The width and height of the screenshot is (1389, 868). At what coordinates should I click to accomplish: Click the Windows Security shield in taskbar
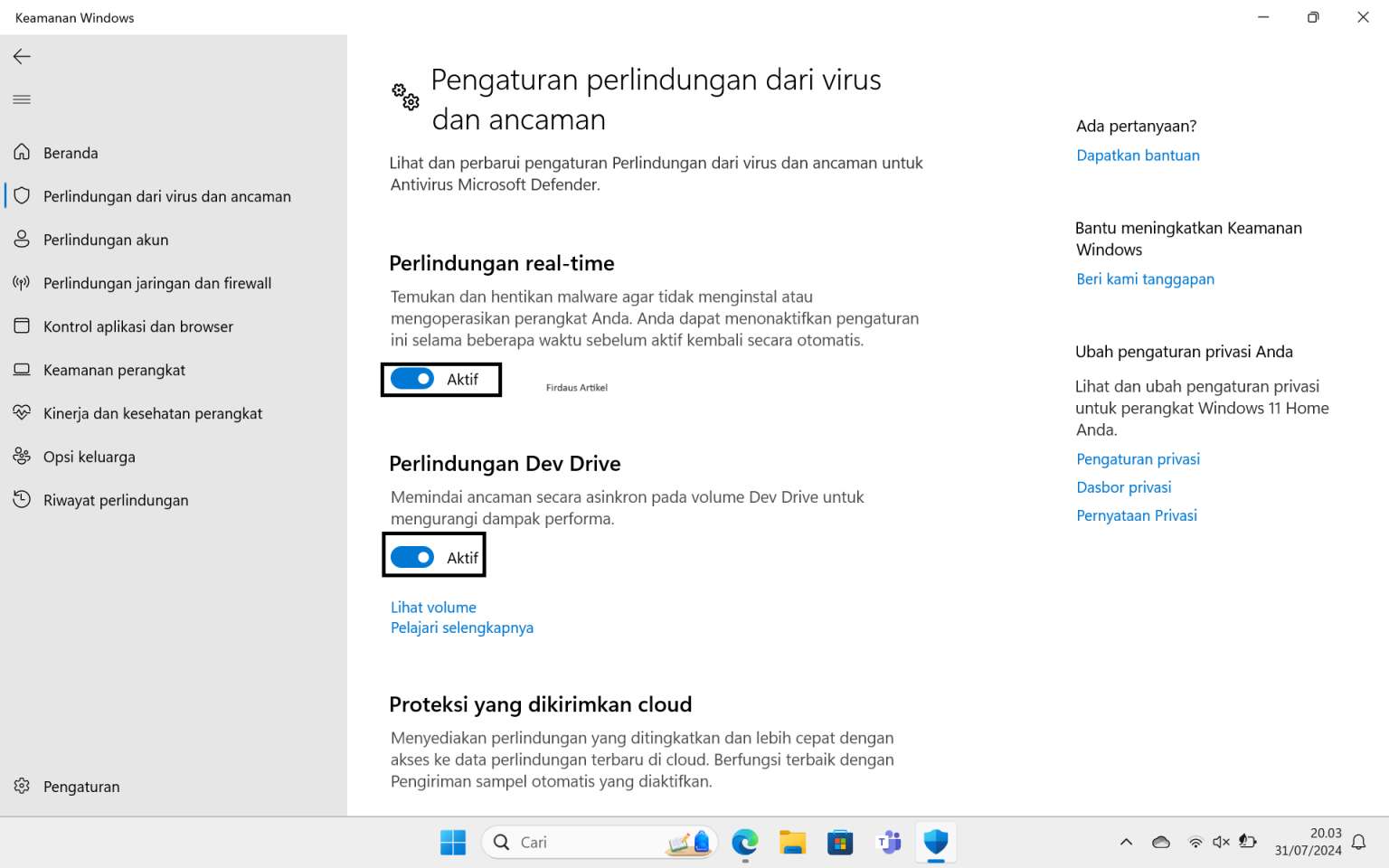936,842
